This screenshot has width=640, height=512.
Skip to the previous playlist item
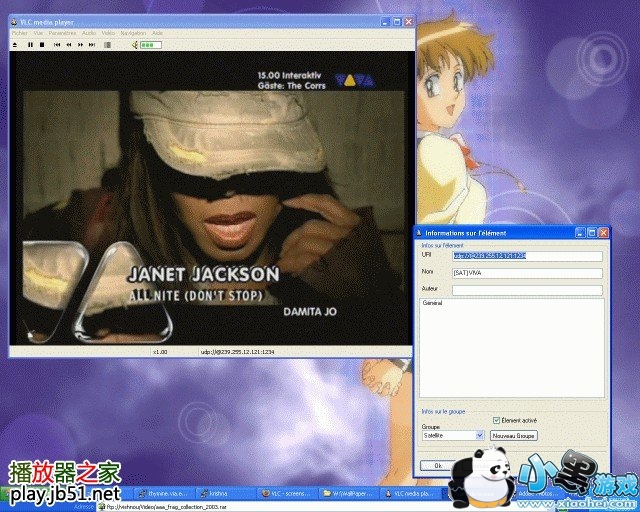pyautogui.click(x=57, y=45)
